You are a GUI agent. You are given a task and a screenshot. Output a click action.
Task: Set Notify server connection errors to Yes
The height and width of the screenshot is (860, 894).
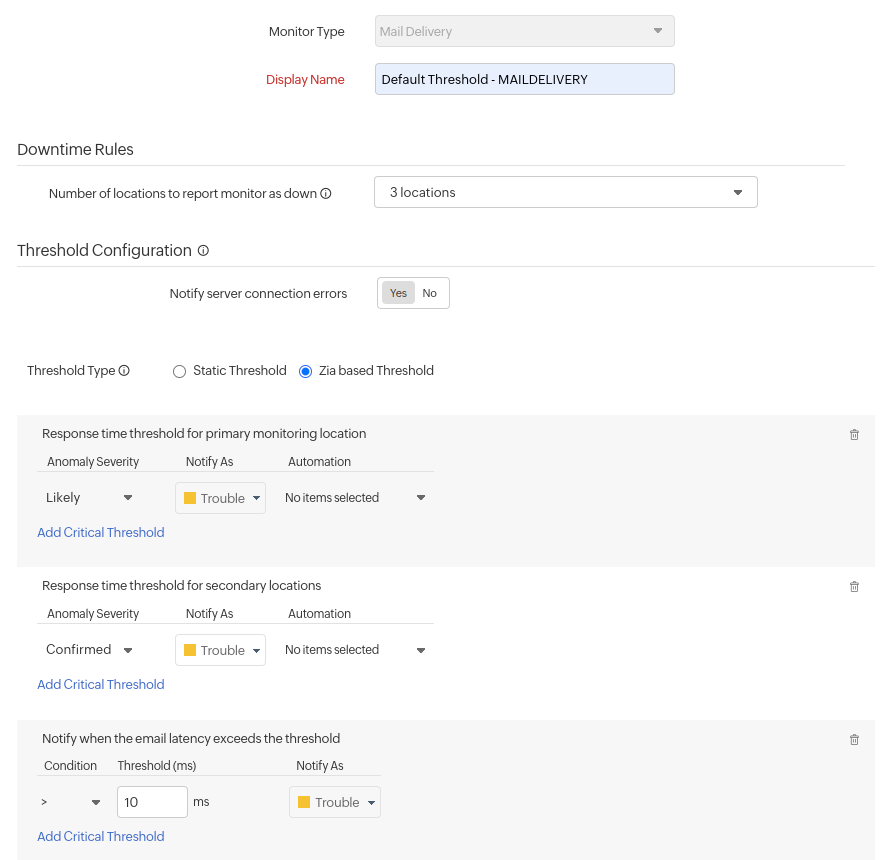tap(398, 293)
